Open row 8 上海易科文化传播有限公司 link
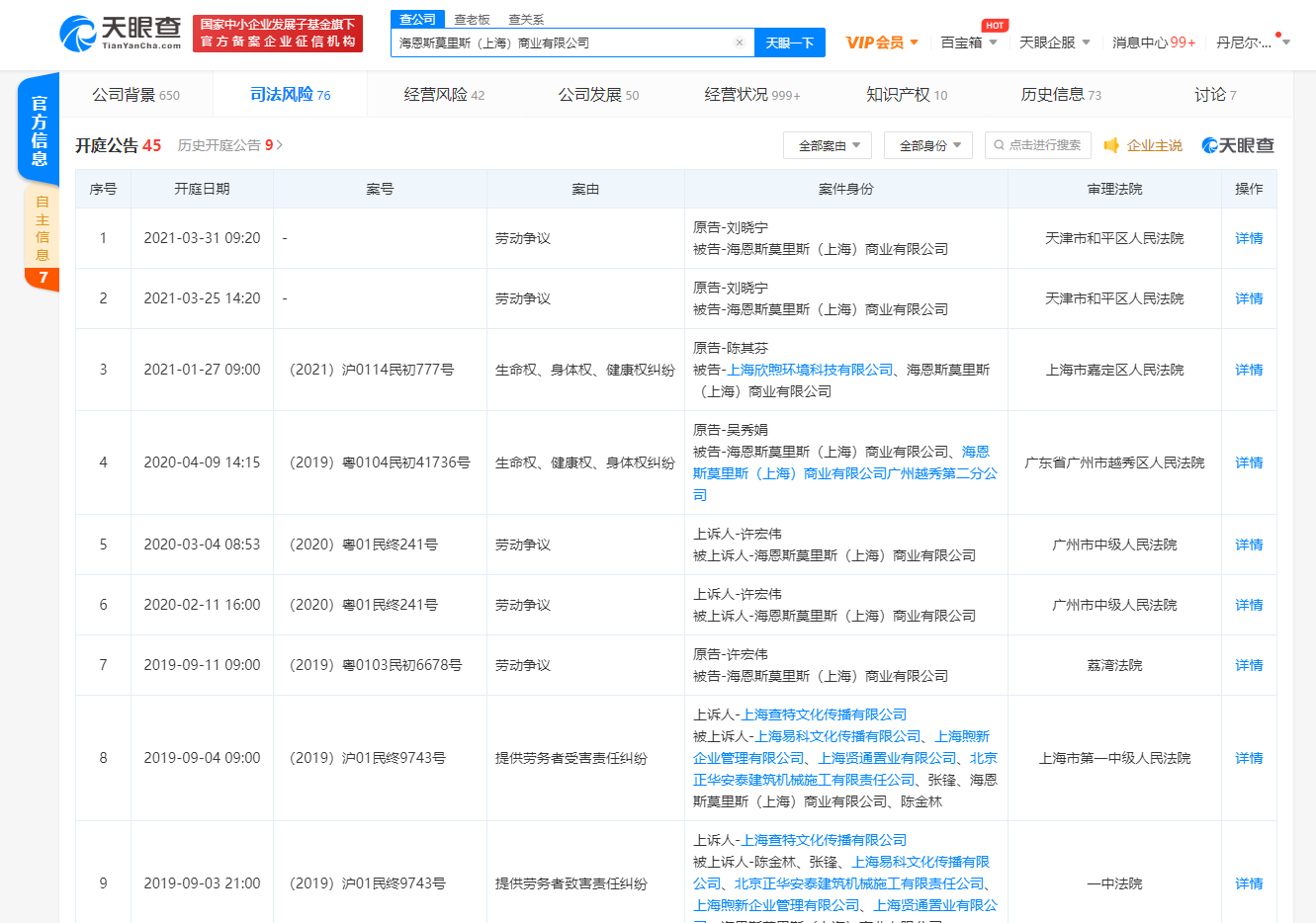The height and width of the screenshot is (923, 1316). coord(837,736)
